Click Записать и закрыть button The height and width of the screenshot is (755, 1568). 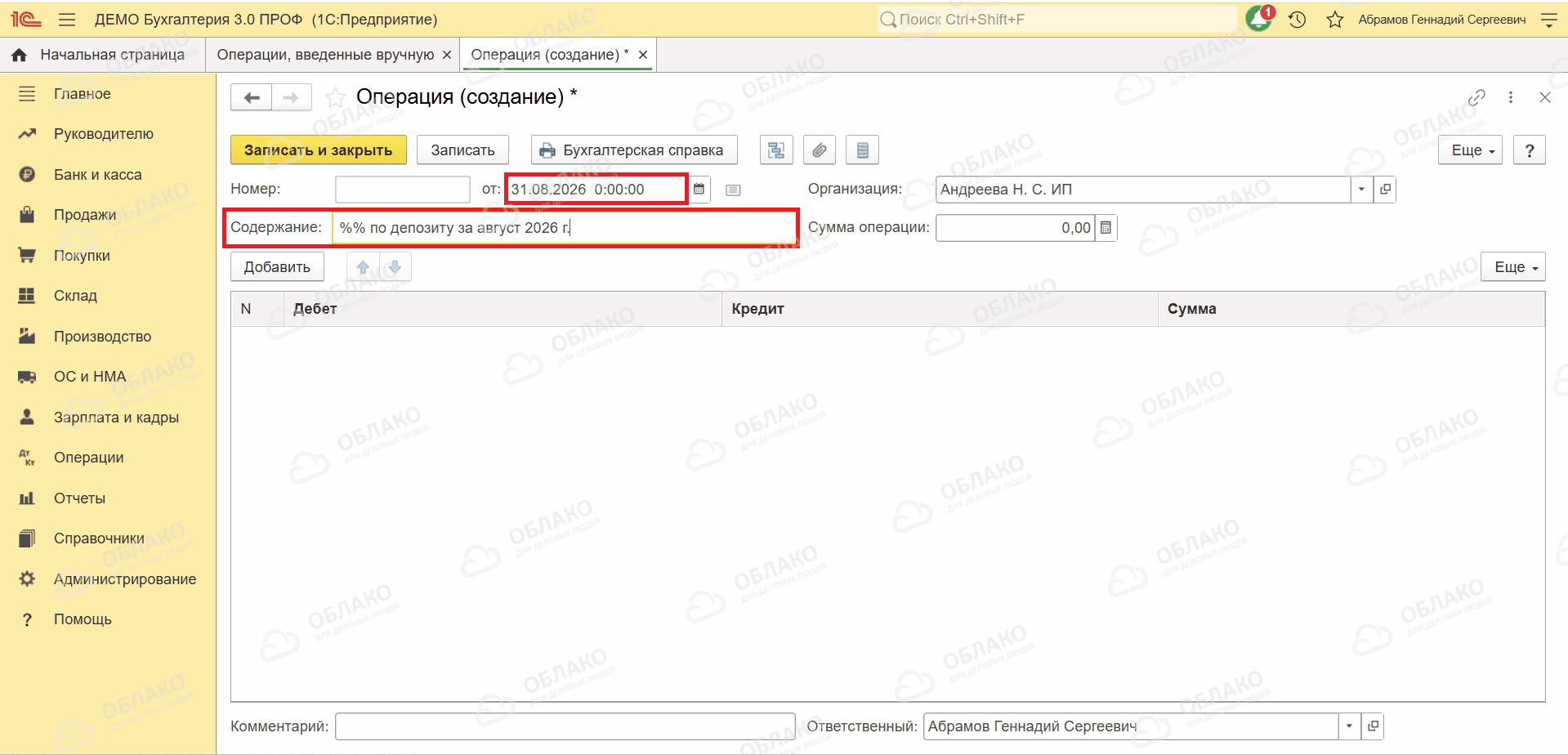click(x=319, y=150)
